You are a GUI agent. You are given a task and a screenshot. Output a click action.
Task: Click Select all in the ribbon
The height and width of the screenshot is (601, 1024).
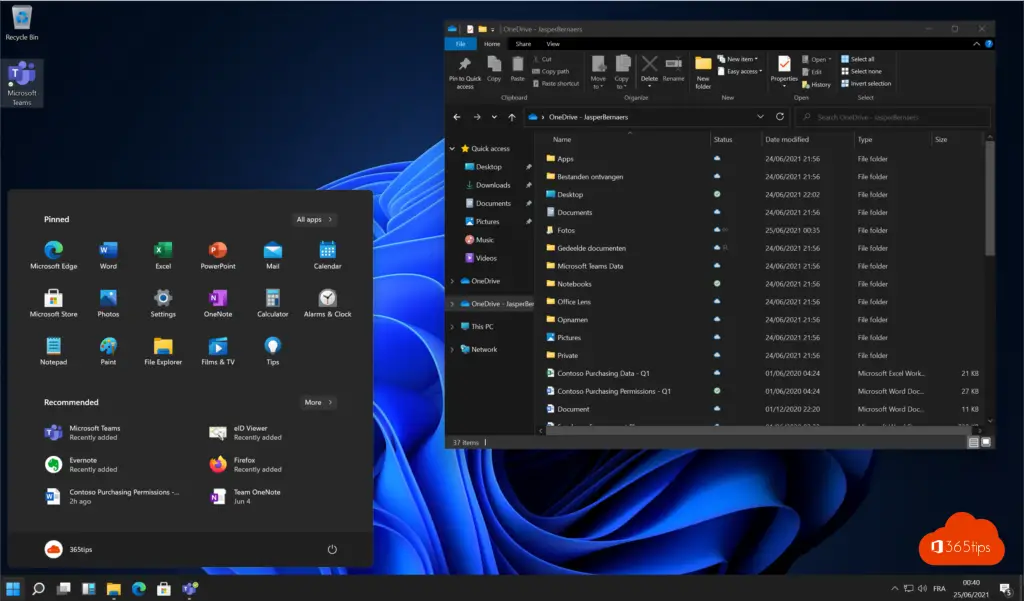[x=857, y=59]
